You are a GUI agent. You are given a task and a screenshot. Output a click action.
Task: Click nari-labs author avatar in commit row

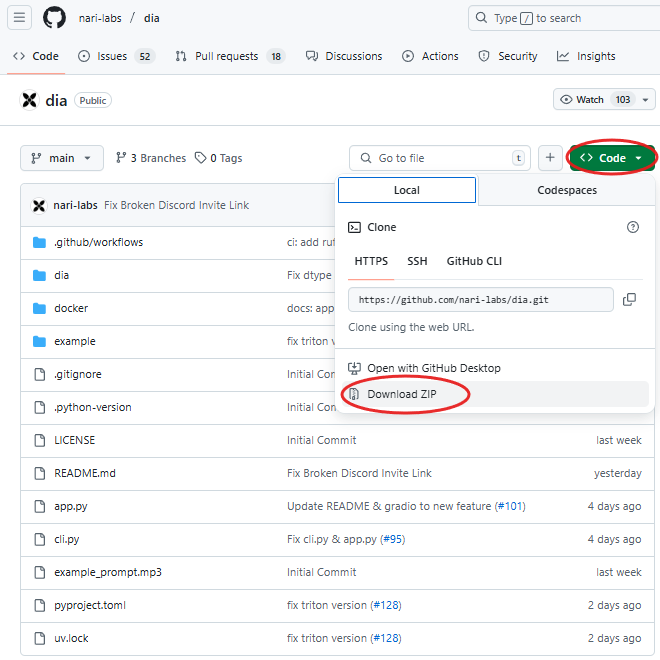pyautogui.click(x=39, y=205)
